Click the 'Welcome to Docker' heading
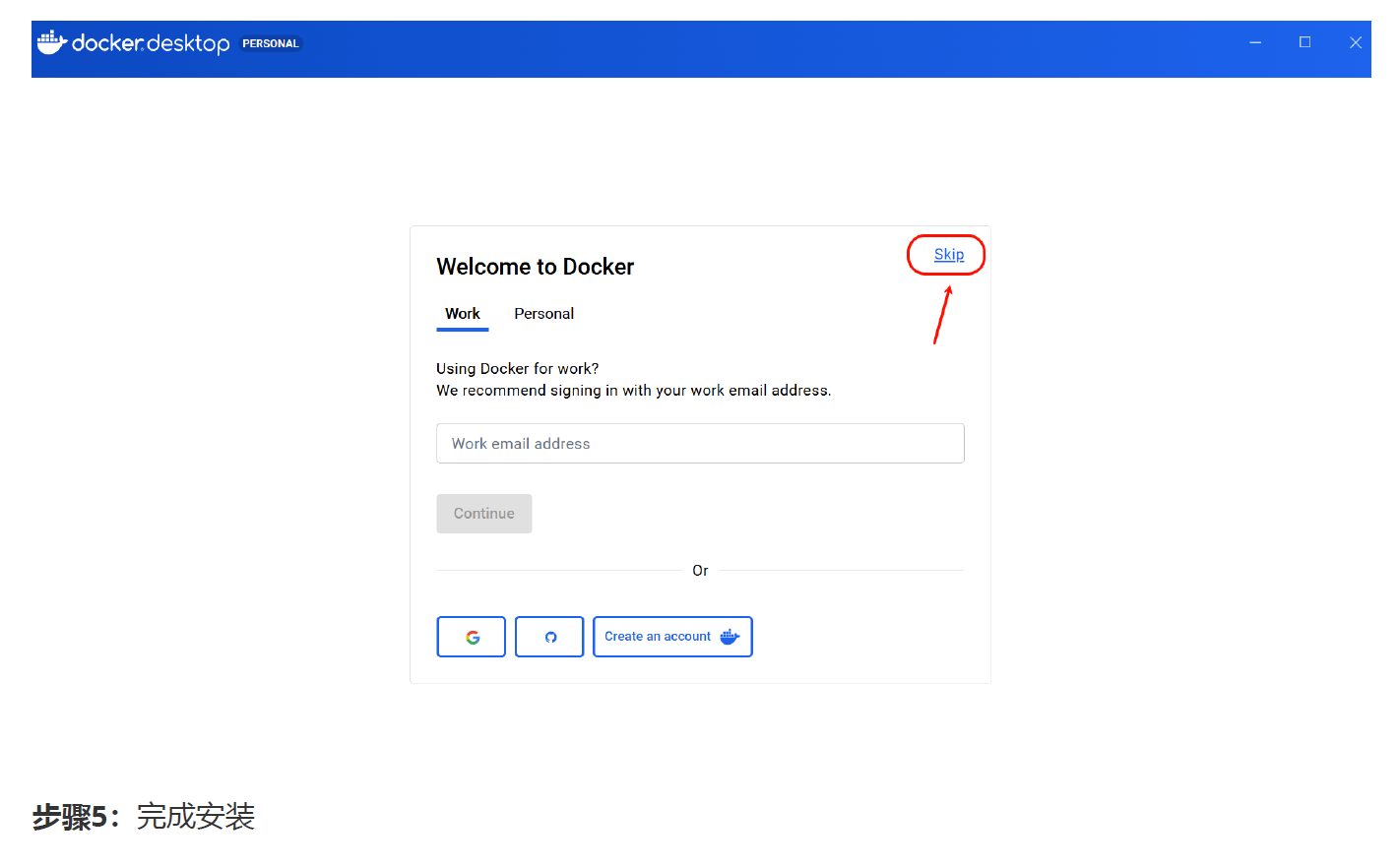Image resolution: width=1398 pixels, height=868 pixels. point(536,267)
